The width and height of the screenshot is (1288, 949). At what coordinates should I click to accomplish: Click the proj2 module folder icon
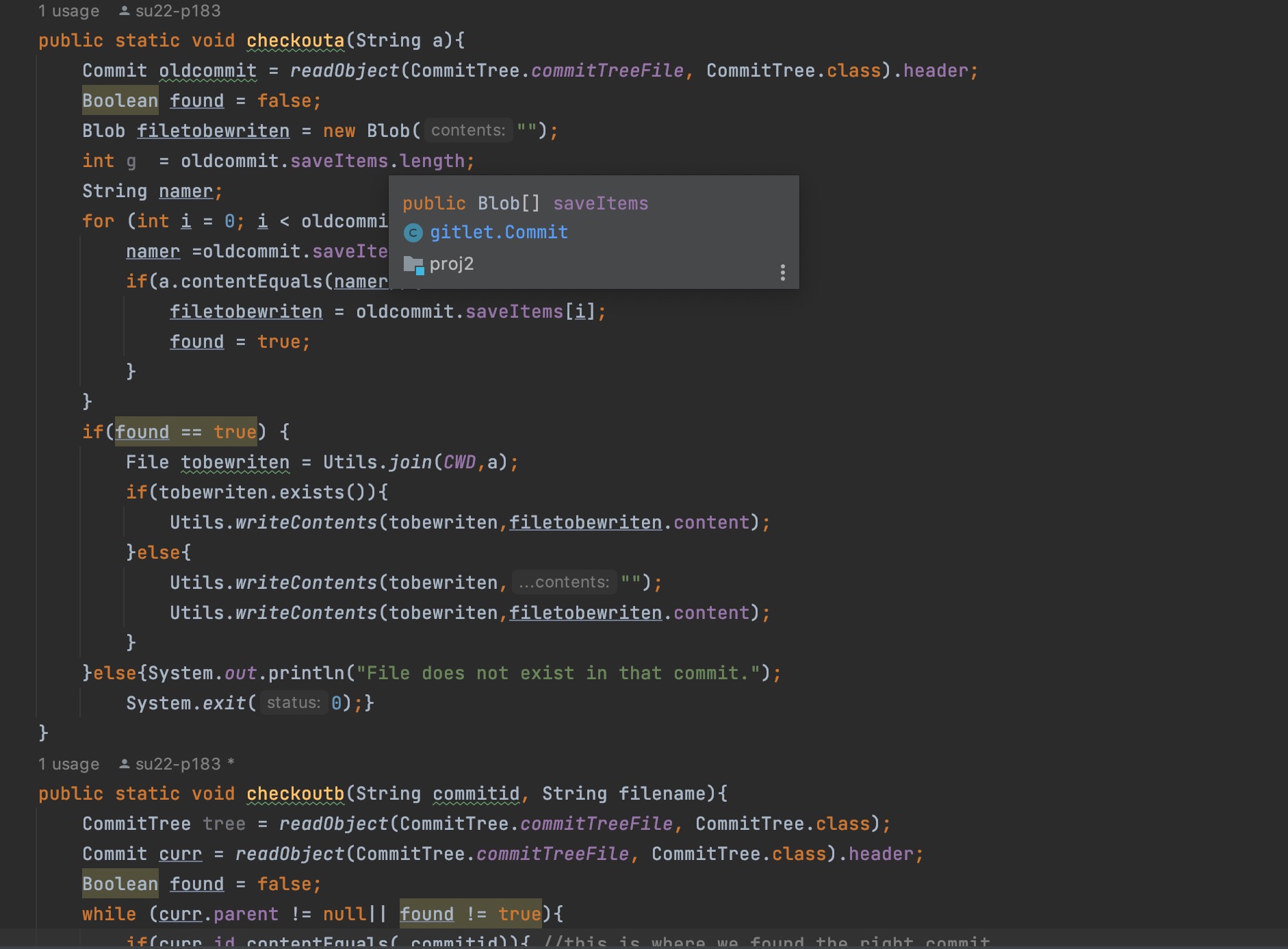pyautogui.click(x=413, y=264)
